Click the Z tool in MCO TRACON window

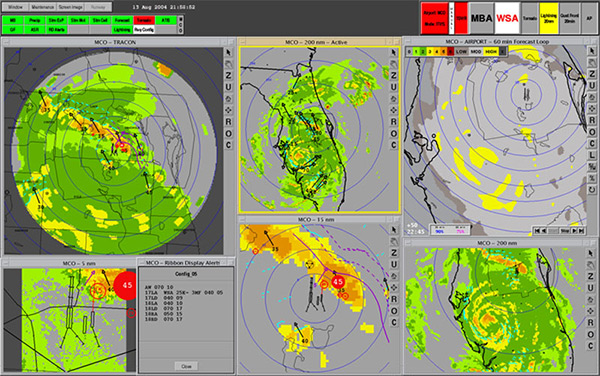pyautogui.click(x=228, y=76)
